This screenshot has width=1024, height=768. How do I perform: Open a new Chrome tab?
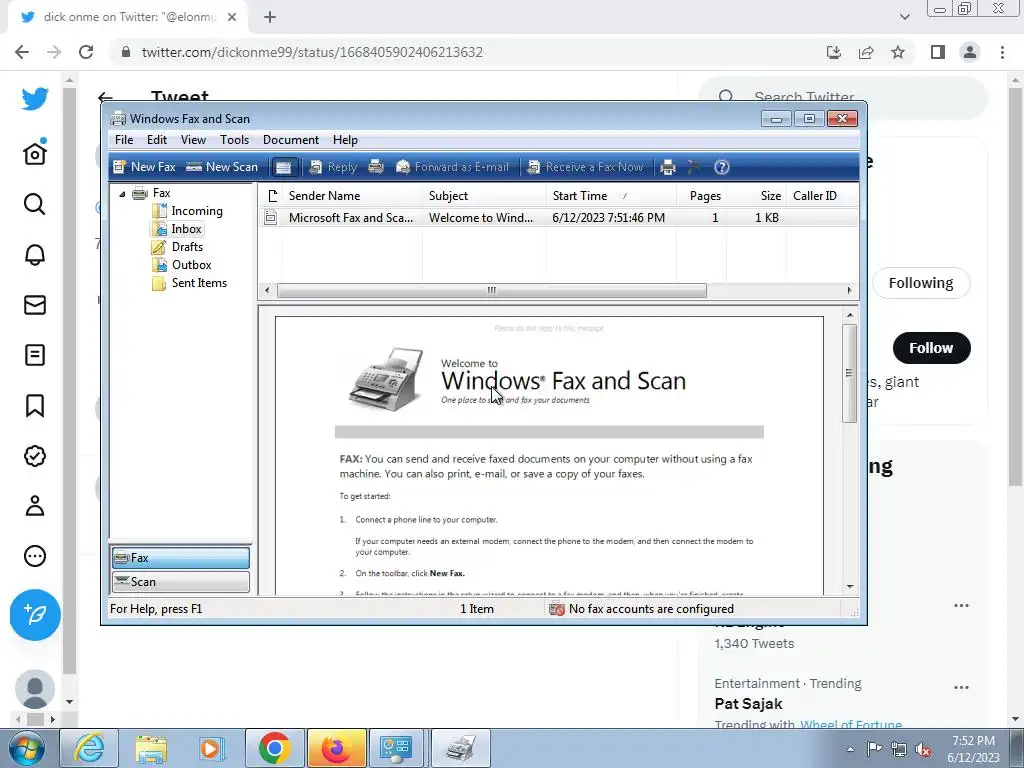click(x=270, y=17)
